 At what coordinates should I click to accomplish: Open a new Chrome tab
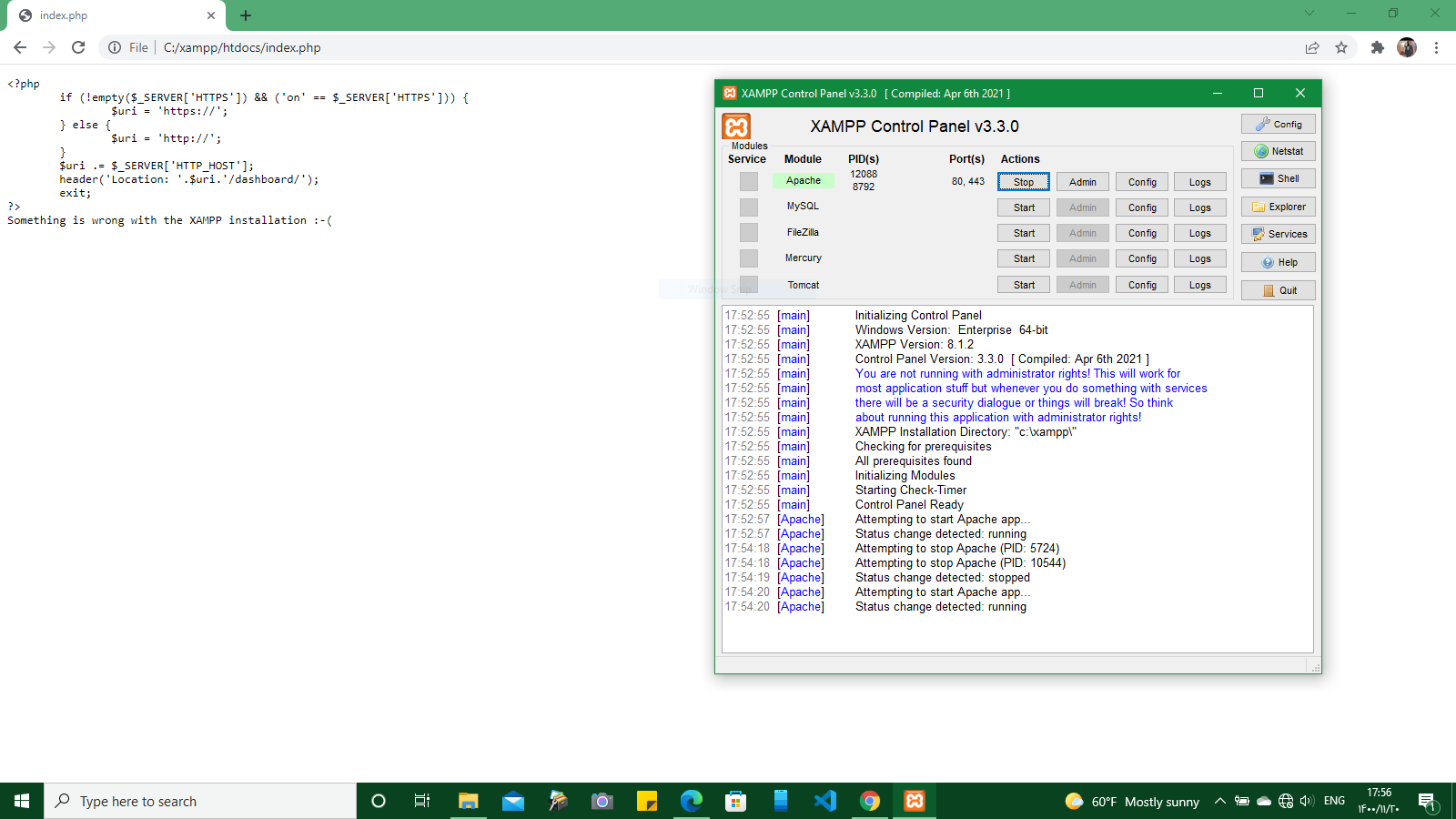(246, 15)
